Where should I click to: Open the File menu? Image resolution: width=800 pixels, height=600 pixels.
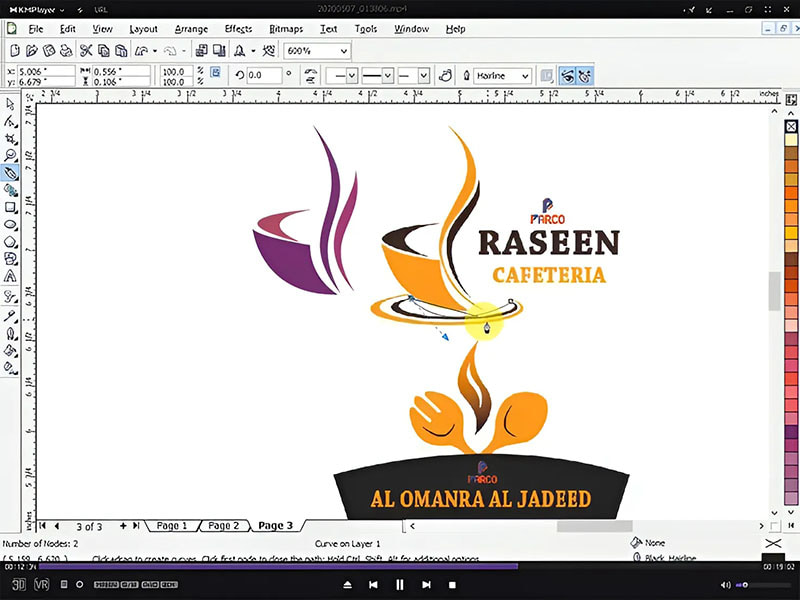point(35,29)
